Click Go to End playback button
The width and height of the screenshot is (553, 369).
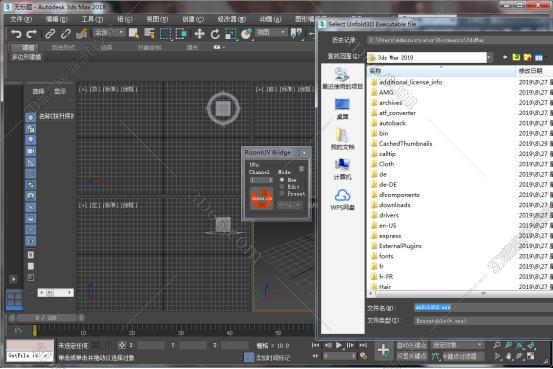tap(363, 345)
